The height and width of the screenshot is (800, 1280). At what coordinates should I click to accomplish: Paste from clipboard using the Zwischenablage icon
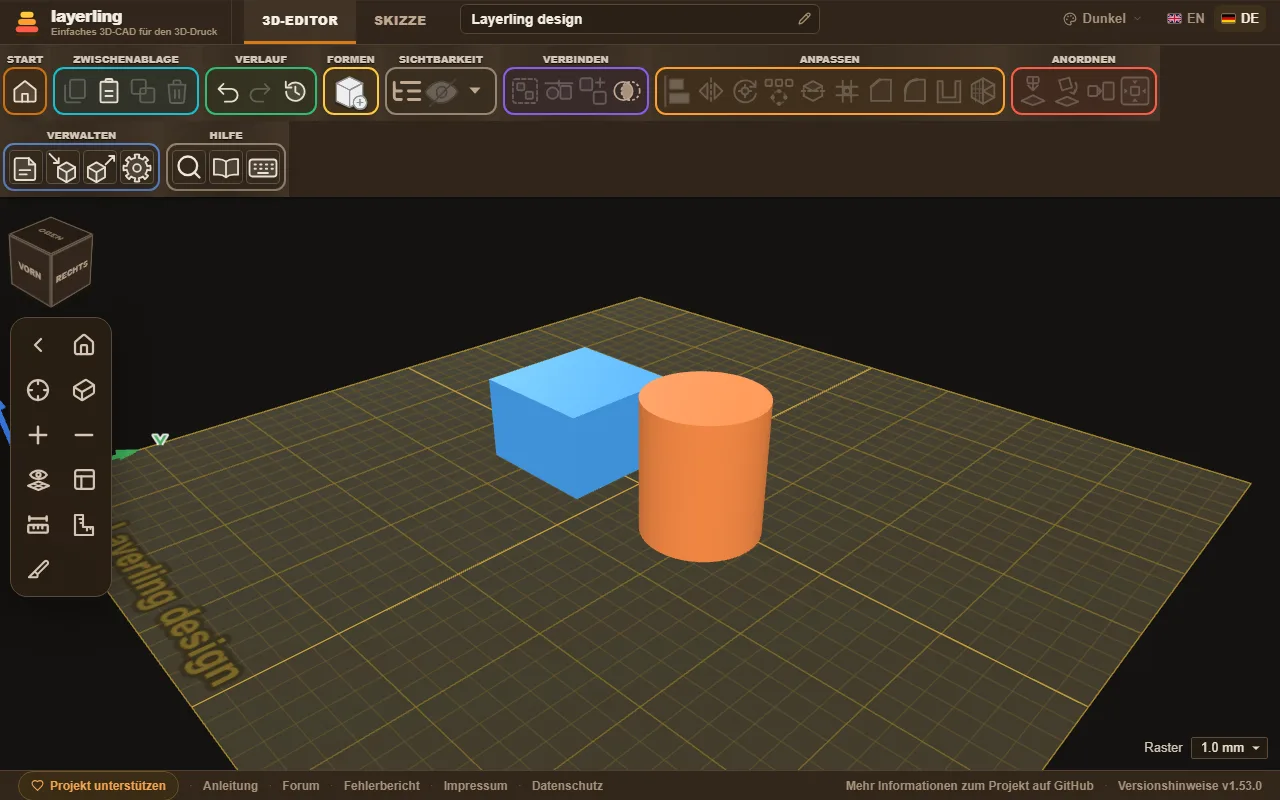click(109, 92)
